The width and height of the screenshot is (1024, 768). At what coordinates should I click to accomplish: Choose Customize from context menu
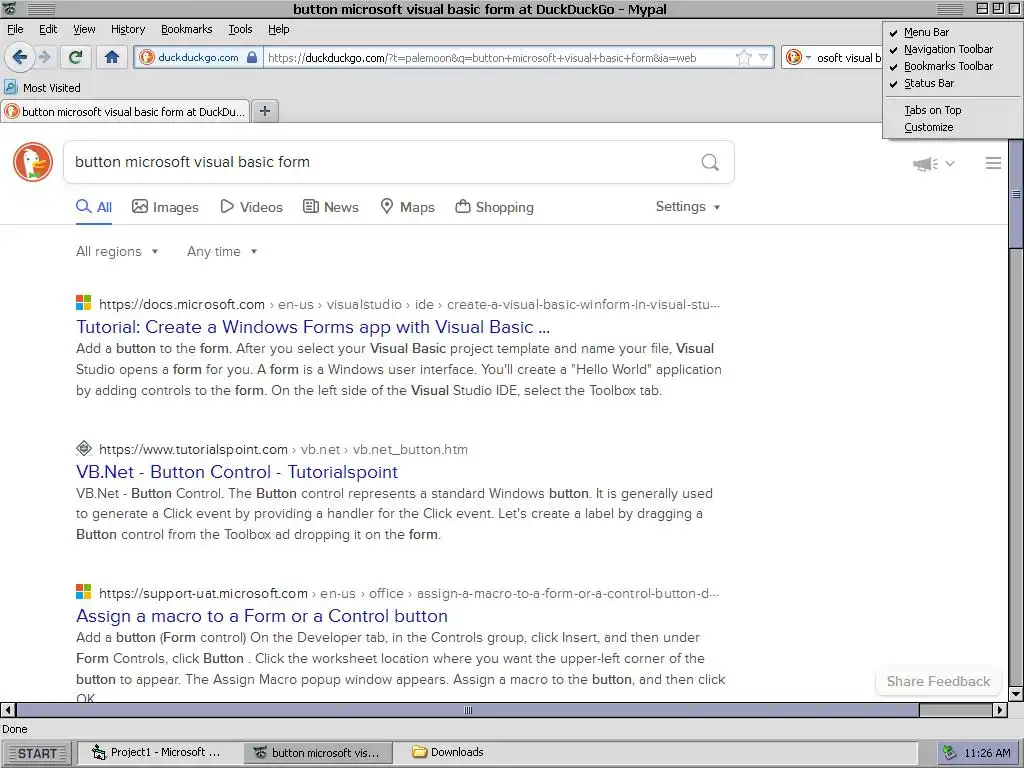coord(952,127)
